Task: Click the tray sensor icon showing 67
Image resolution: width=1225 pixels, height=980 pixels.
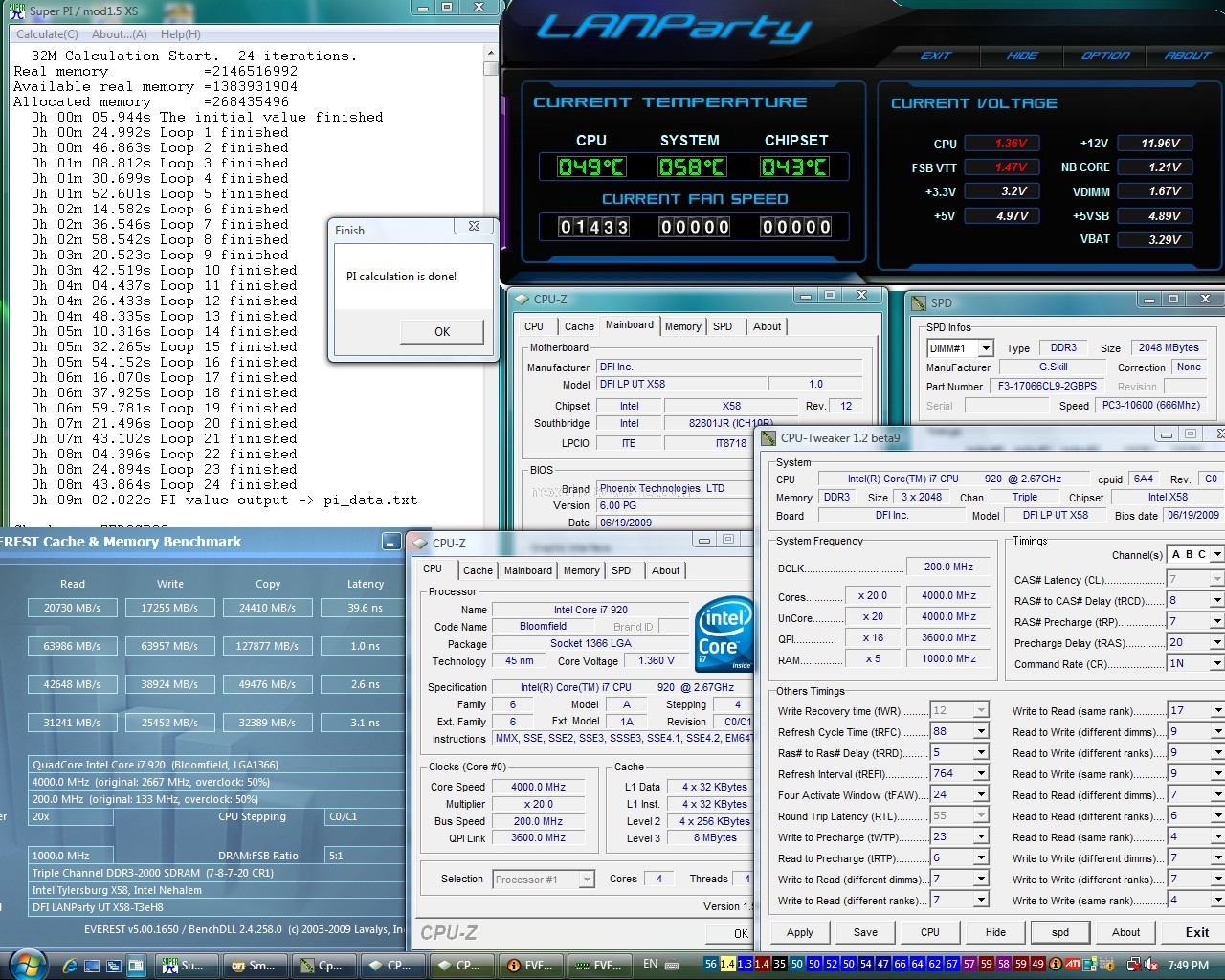Action: (x=951, y=964)
